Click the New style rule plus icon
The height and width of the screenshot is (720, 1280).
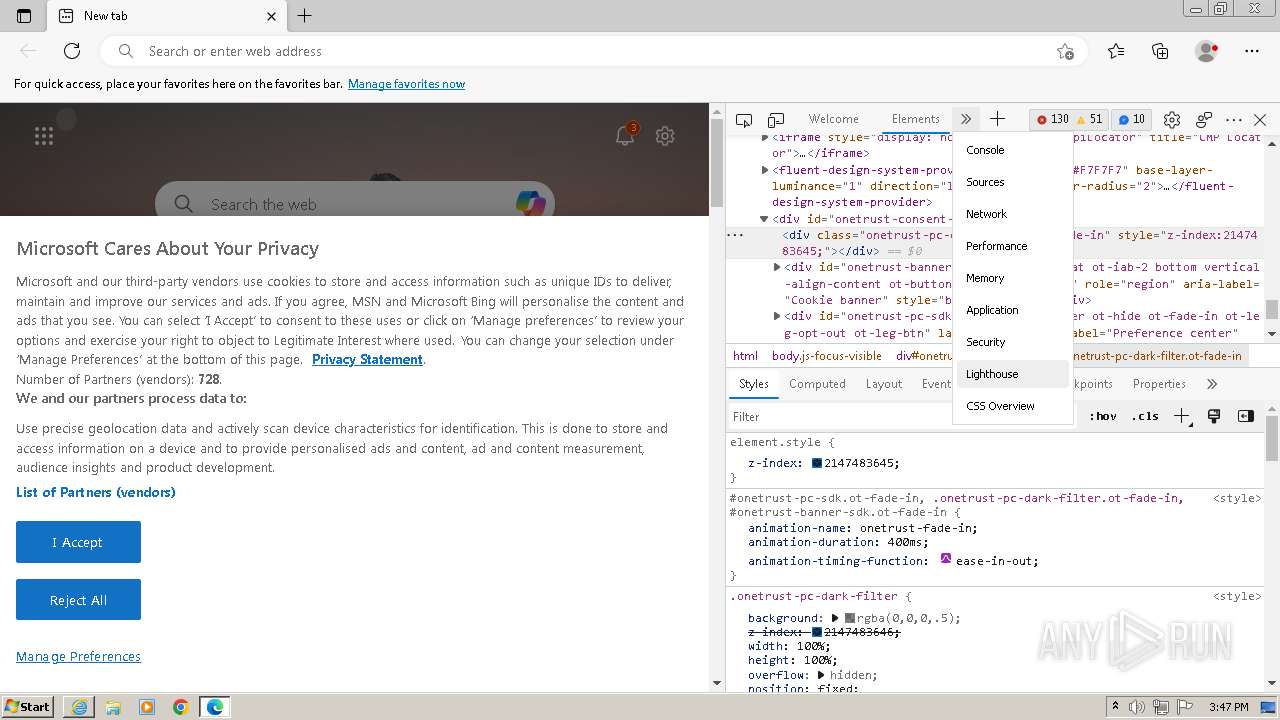point(1181,417)
